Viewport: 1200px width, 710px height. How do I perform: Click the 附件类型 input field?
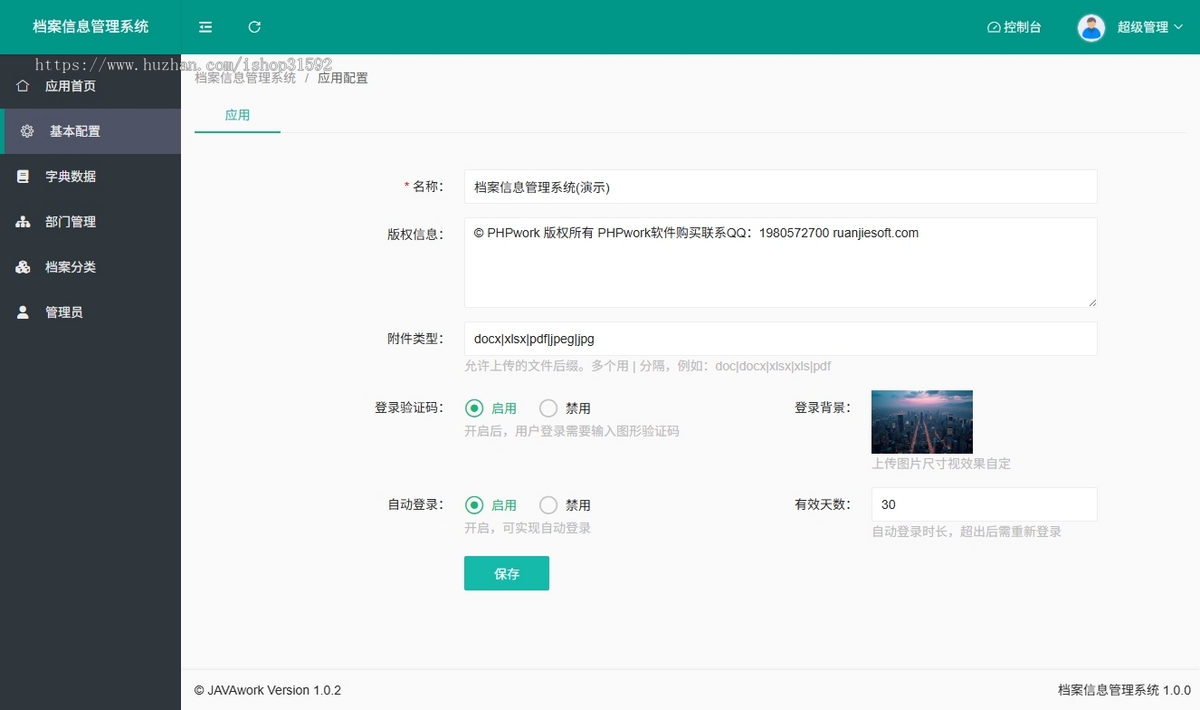point(780,338)
